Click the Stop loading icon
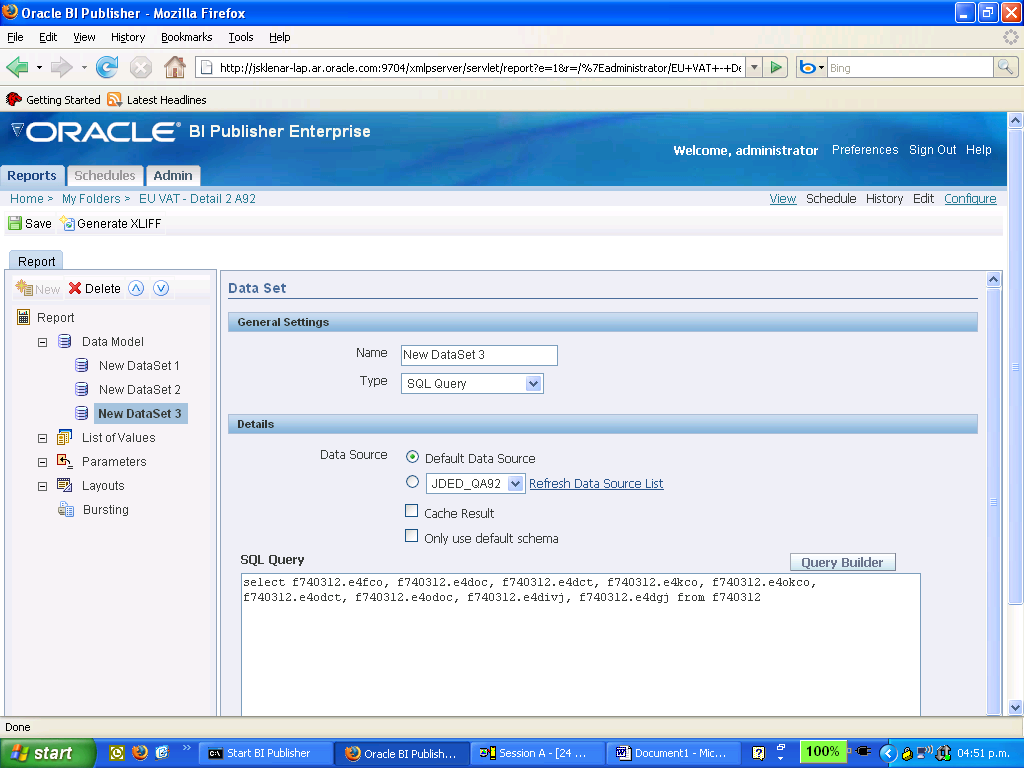 [x=140, y=67]
